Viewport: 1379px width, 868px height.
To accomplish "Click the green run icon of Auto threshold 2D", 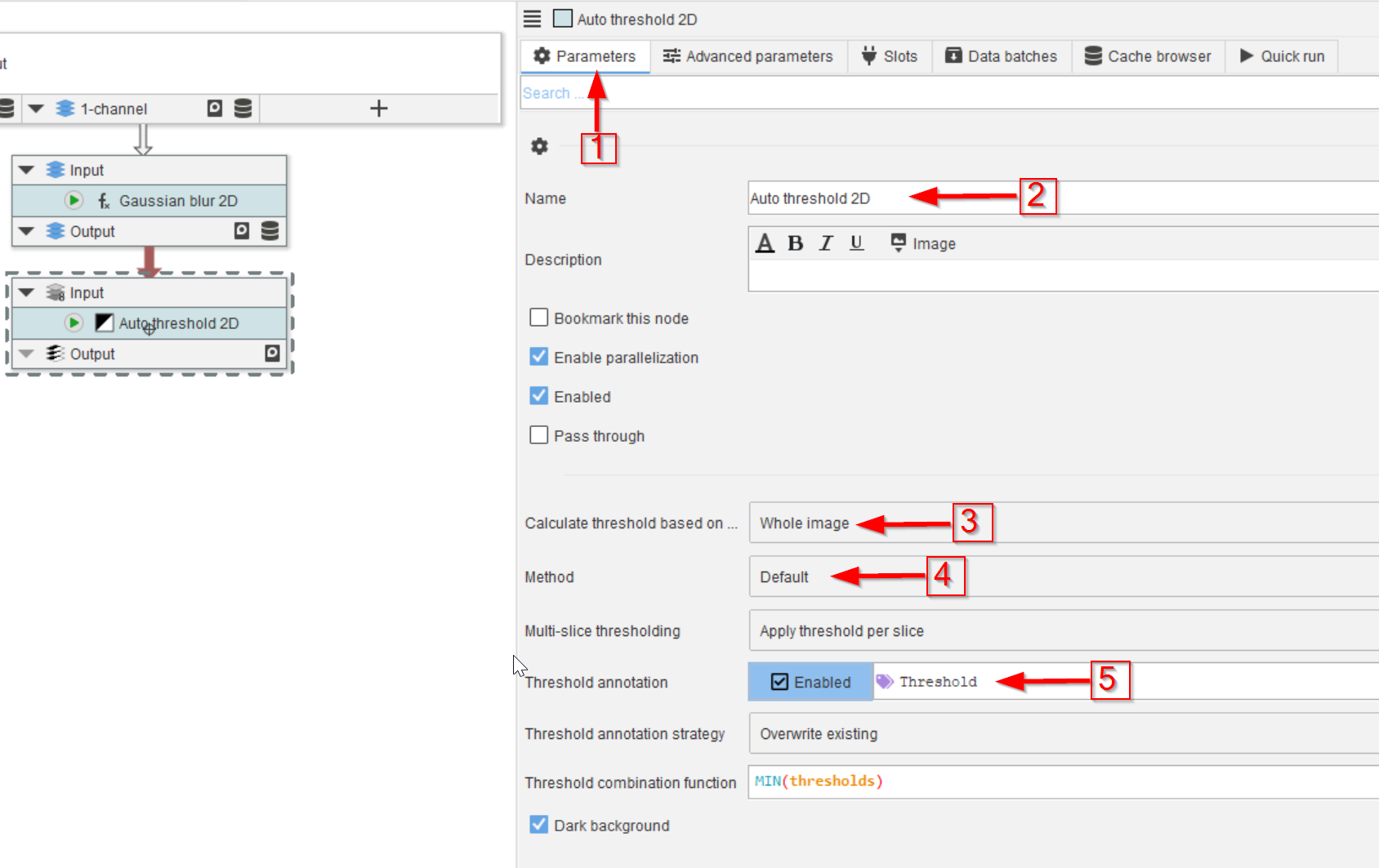I will pyautogui.click(x=74, y=323).
